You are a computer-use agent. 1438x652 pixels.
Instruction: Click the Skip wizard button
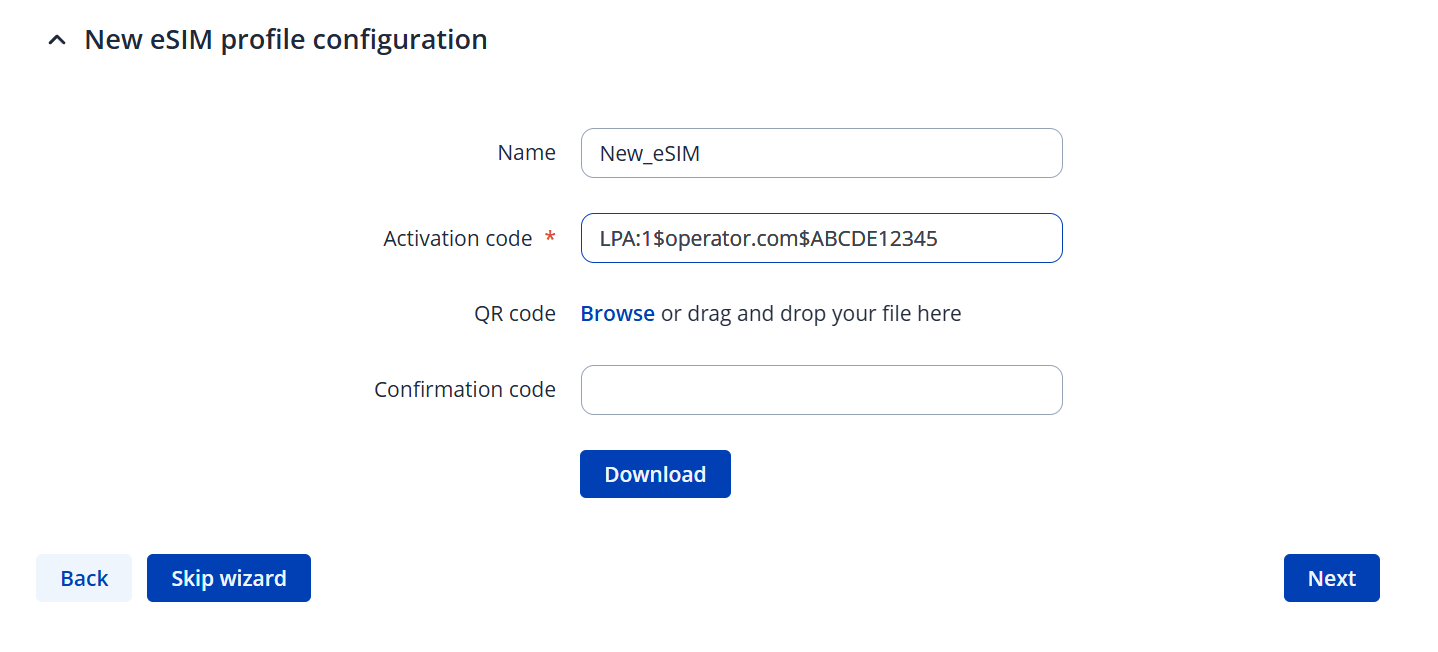(x=229, y=578)
